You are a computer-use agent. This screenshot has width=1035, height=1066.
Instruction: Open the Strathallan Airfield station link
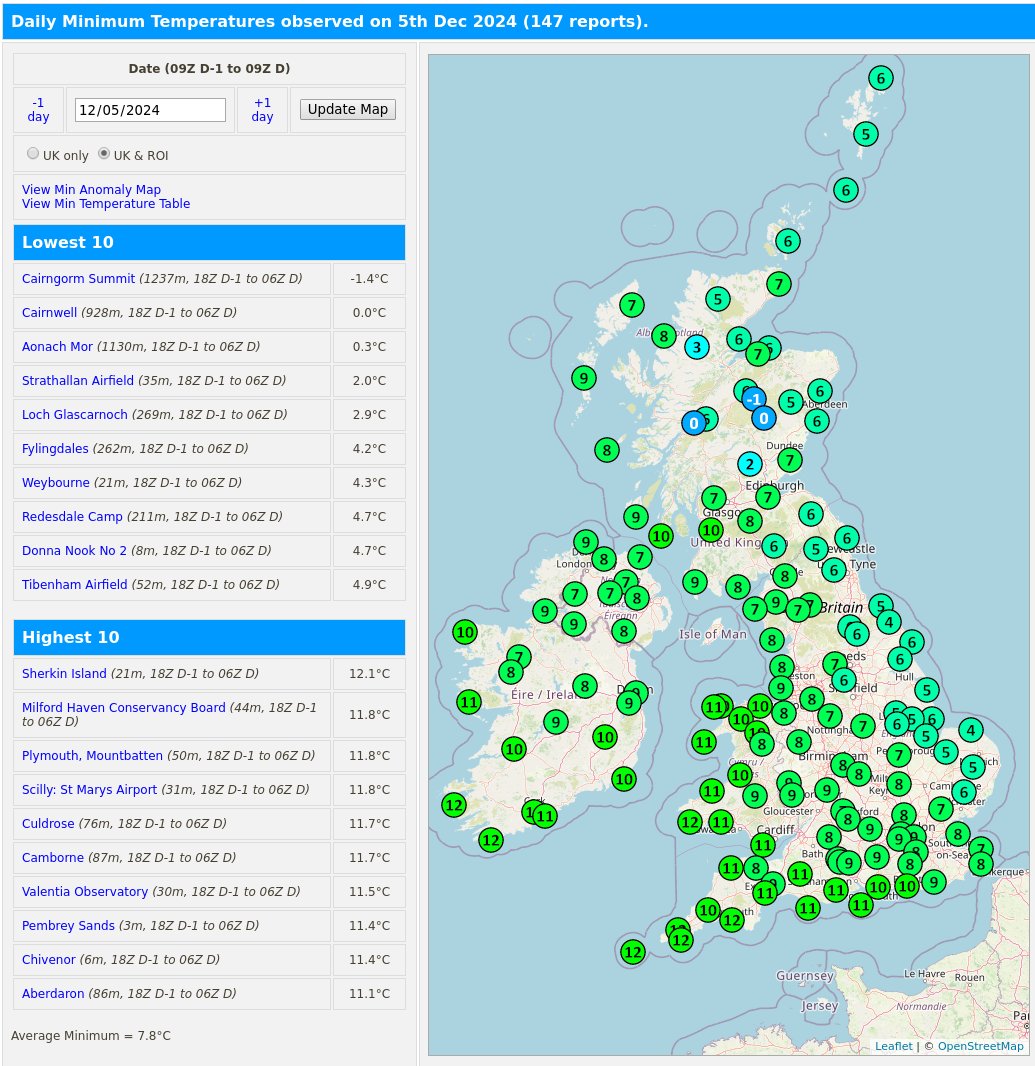click(x=78, y=381)
